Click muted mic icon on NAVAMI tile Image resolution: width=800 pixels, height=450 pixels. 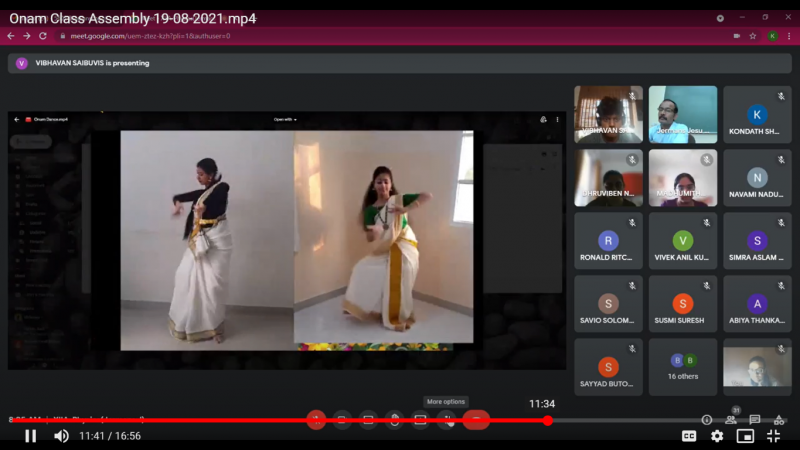pyautogui.click(x=781, y=160)
